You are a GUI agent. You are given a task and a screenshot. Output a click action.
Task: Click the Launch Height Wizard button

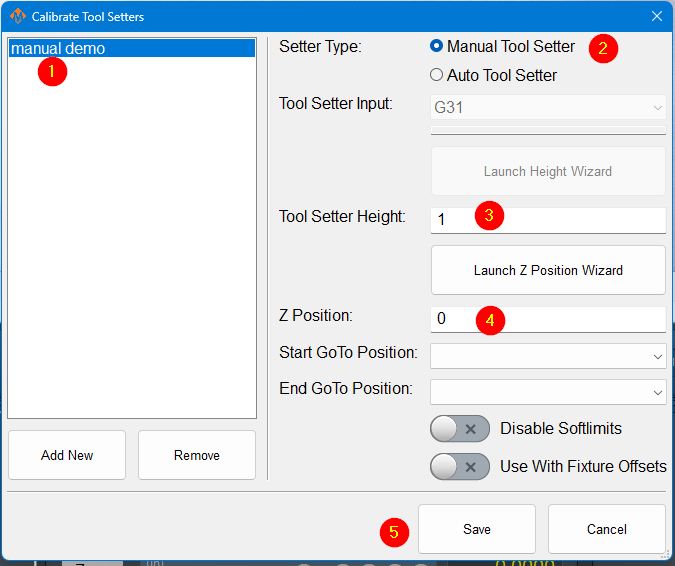548,171
